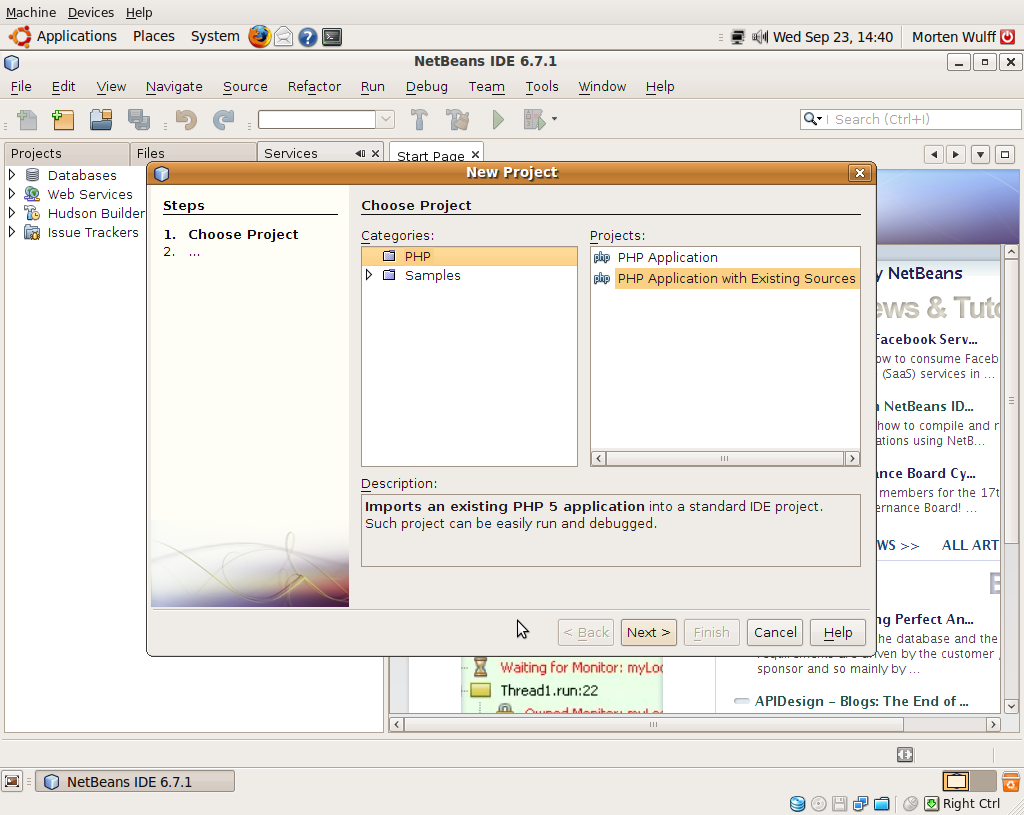This screenshot has width=1024, height=815.
Task: Click the Help button in the dialog
Action: pyautogui.click(x=838, y=632)
